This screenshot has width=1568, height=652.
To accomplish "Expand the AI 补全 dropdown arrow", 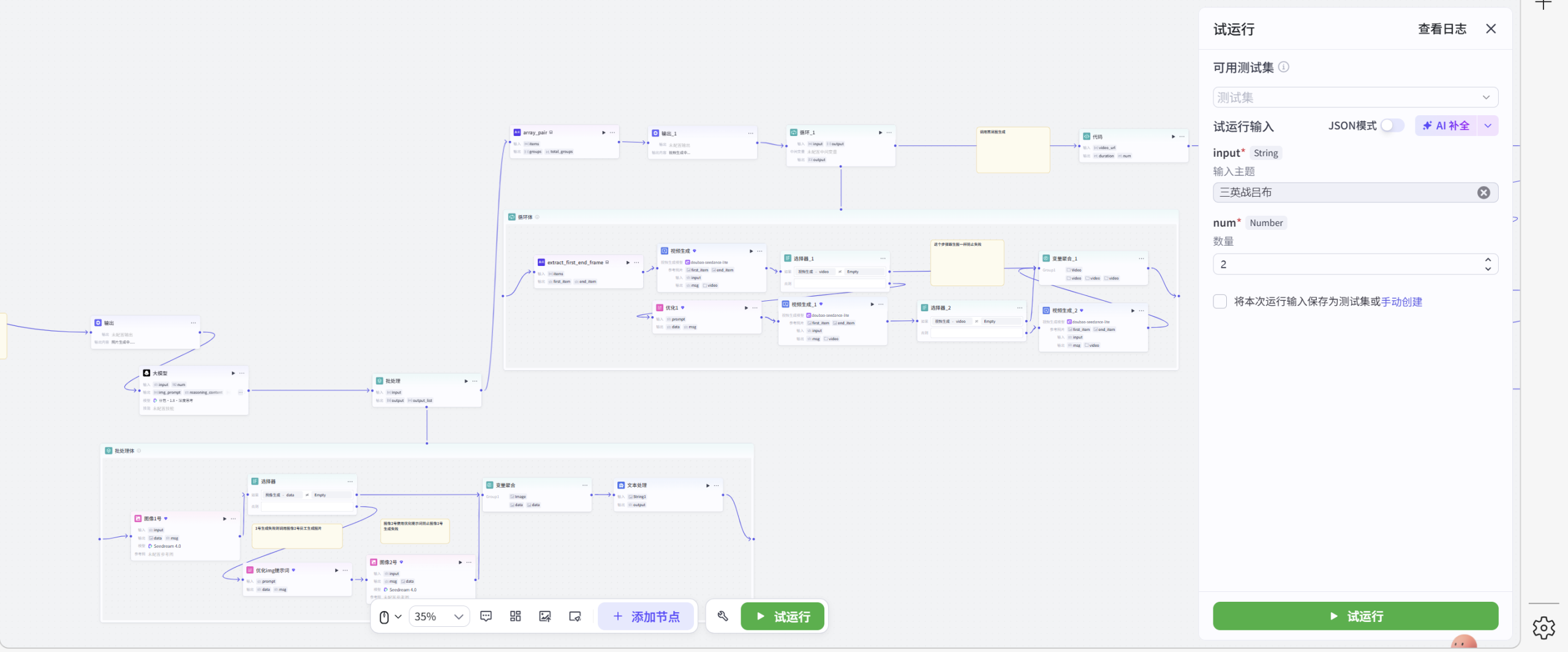I will [1488, 126].
